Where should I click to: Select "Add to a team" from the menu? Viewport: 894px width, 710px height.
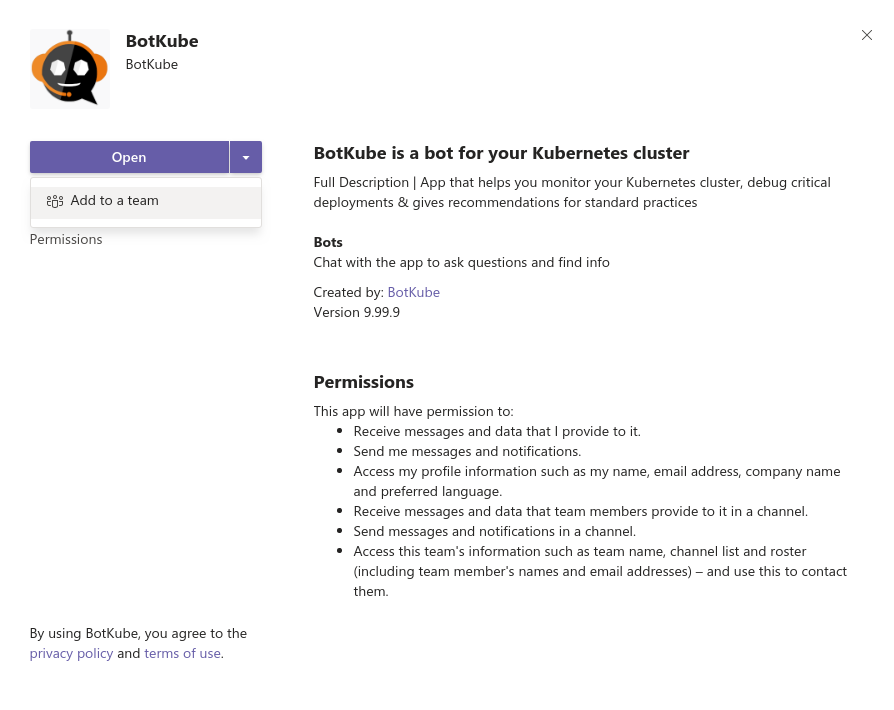[114, 200]
